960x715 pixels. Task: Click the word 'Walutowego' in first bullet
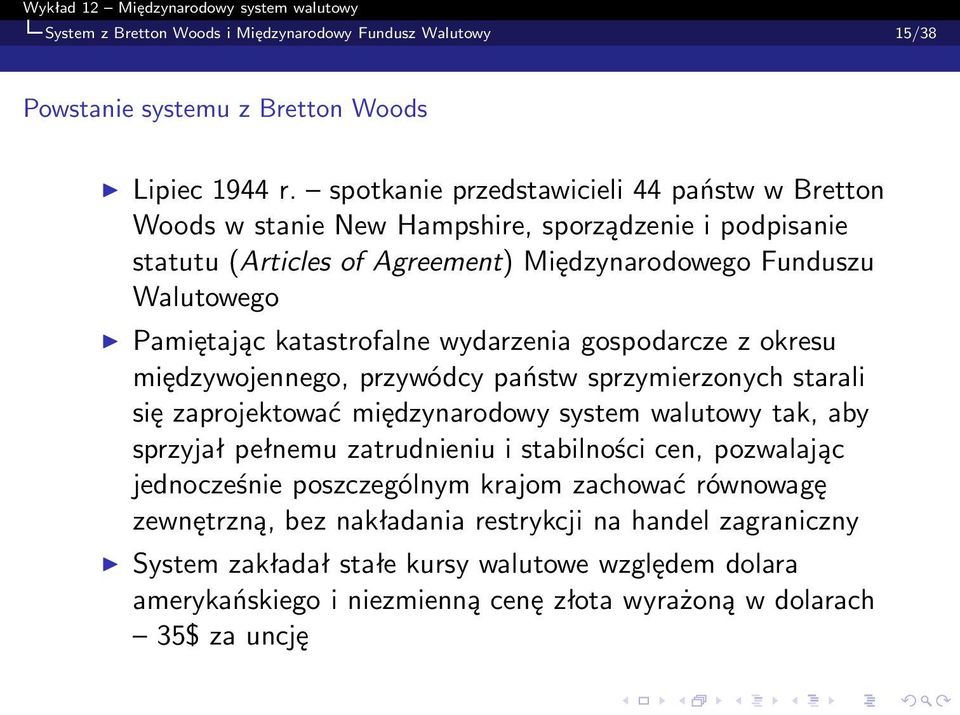tap(206, 298)
